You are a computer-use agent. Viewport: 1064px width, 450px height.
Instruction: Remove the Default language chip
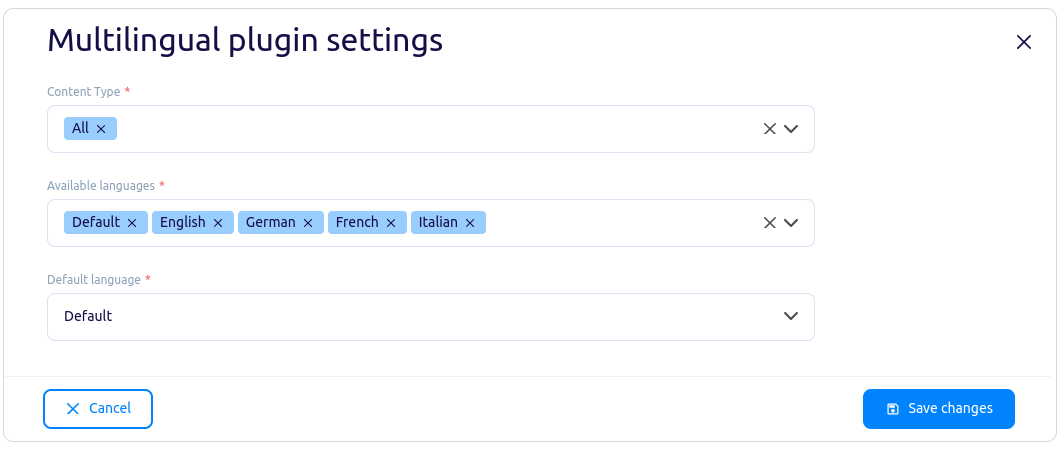pyautogui.click(x=132, y=223)
